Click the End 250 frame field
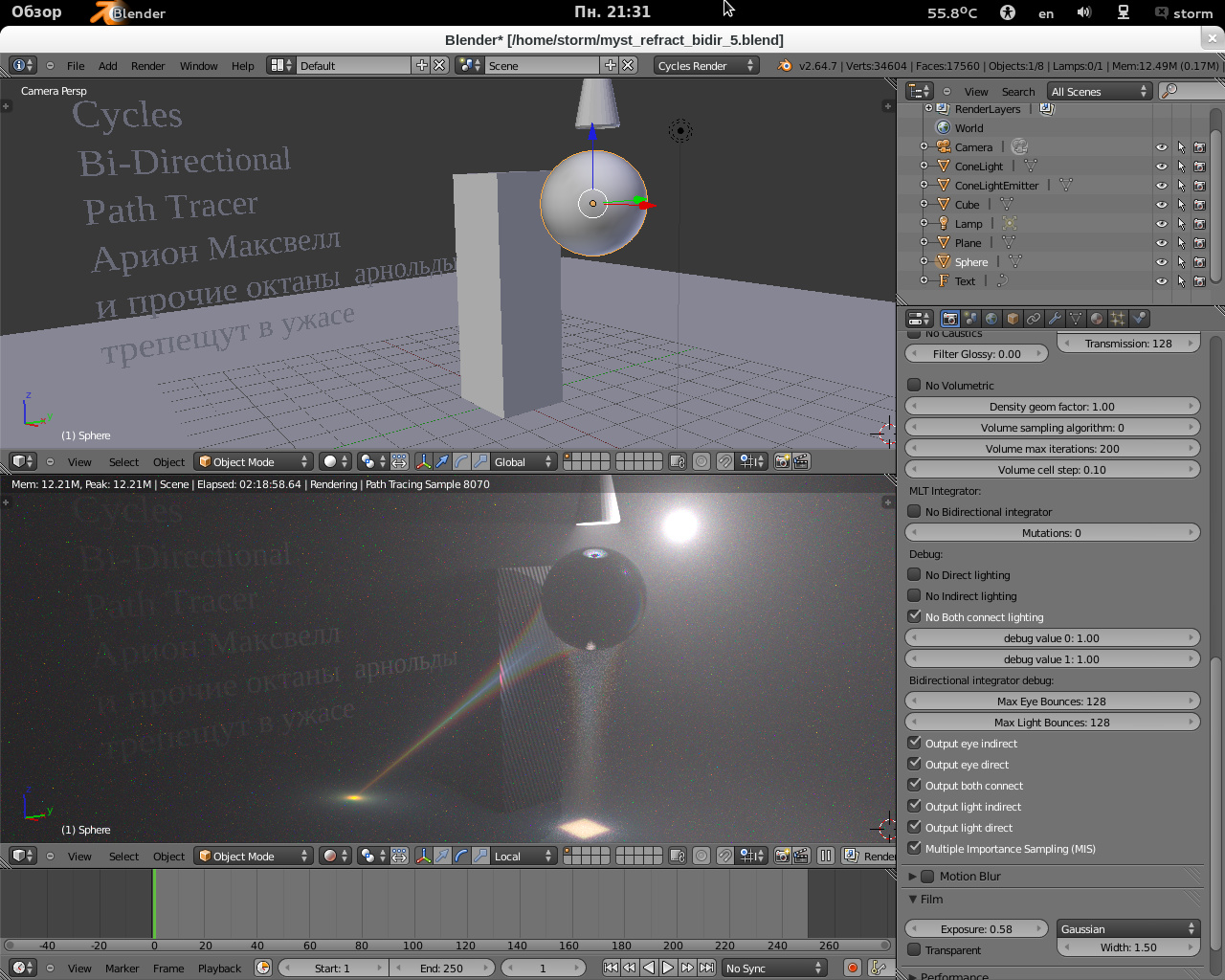Viewport: 1225px width, 980px height. coord(442,968)
